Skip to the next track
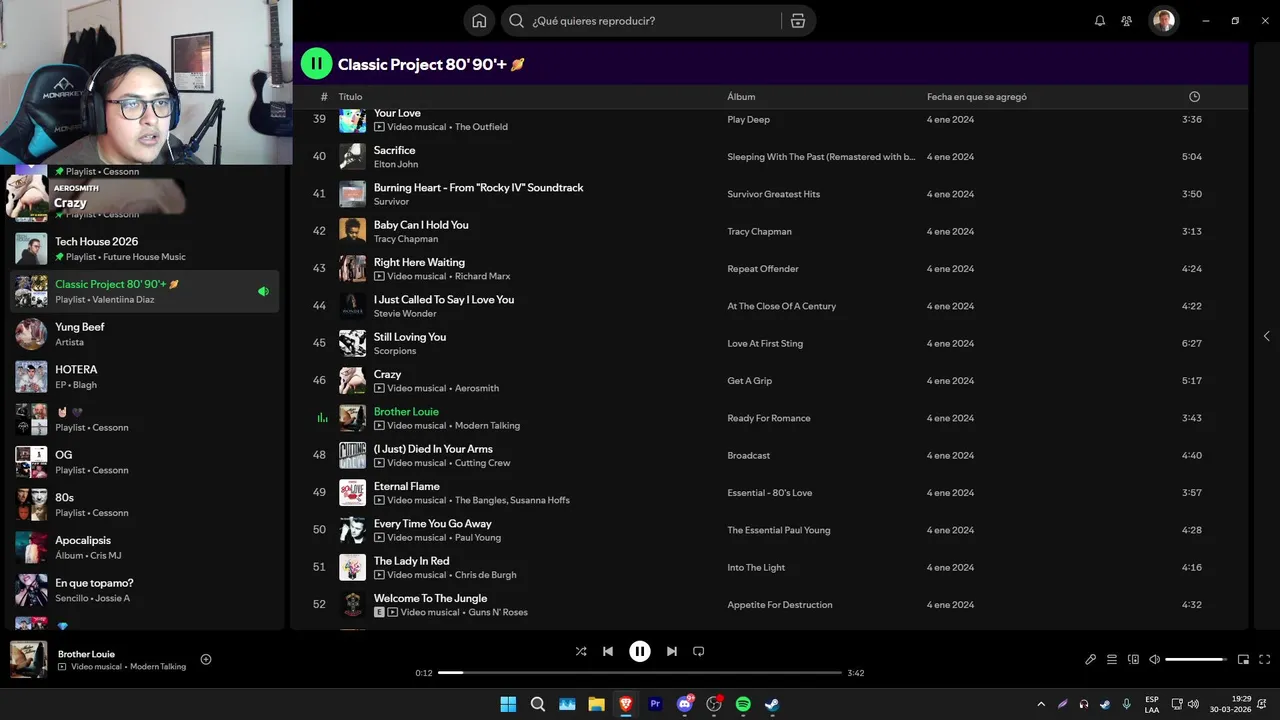Screen dimensions: 1280x720 pos(672,651)
